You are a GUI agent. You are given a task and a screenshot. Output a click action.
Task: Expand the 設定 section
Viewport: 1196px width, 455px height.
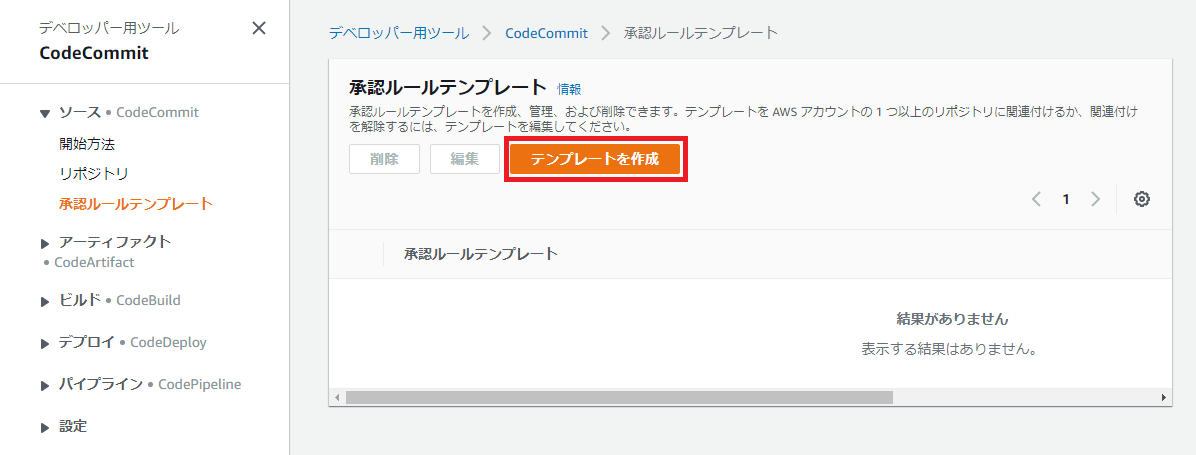coord(45,427)
